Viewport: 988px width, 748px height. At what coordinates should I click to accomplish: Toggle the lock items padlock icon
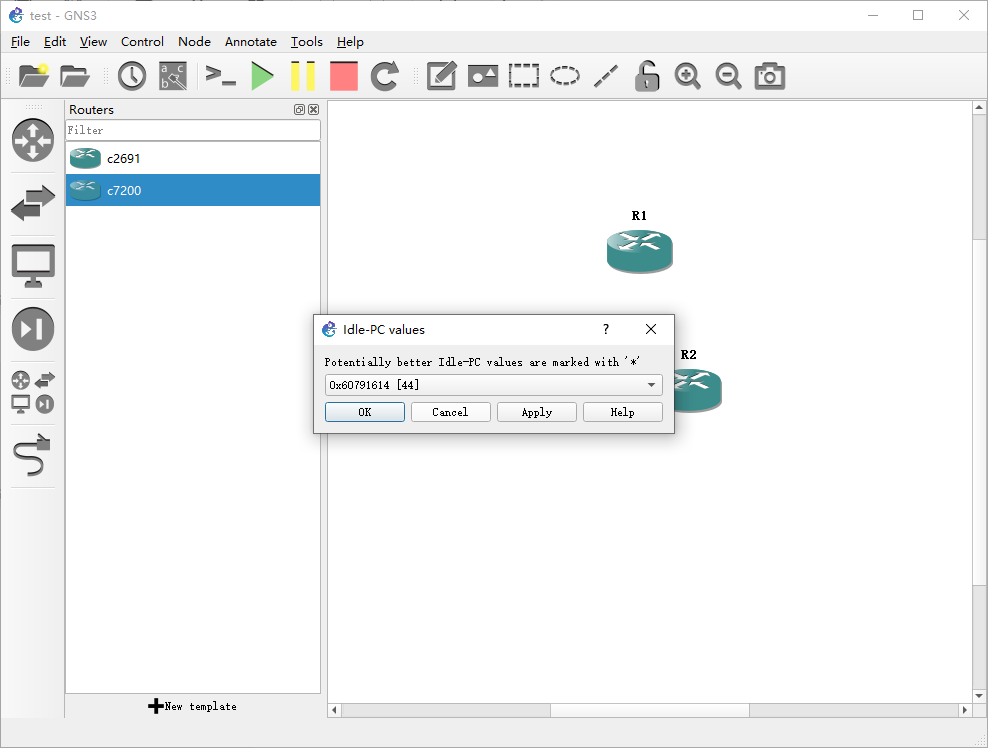click(x=646, y=76)
